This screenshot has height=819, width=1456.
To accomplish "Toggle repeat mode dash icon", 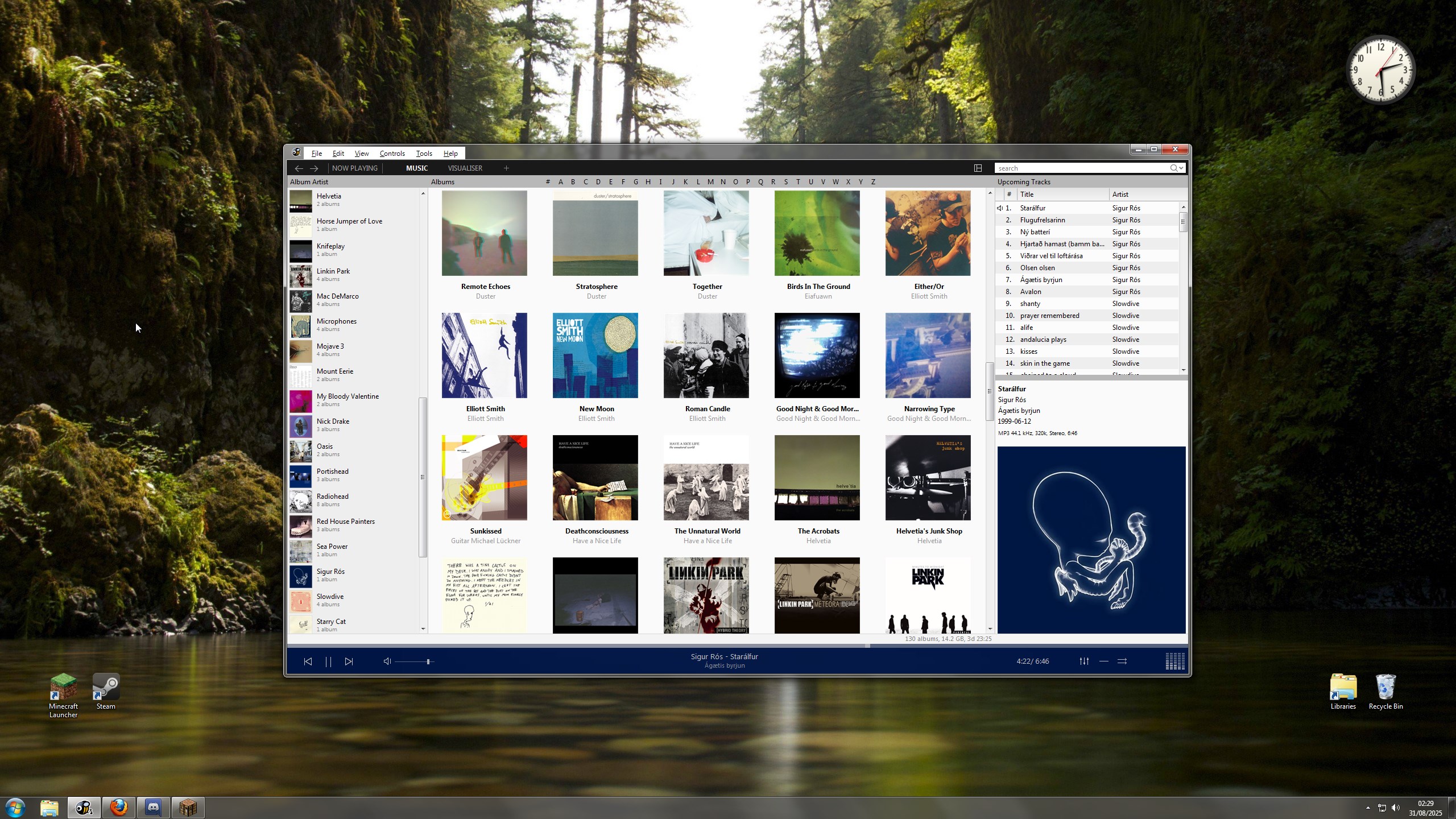I will click(1103, 661).
